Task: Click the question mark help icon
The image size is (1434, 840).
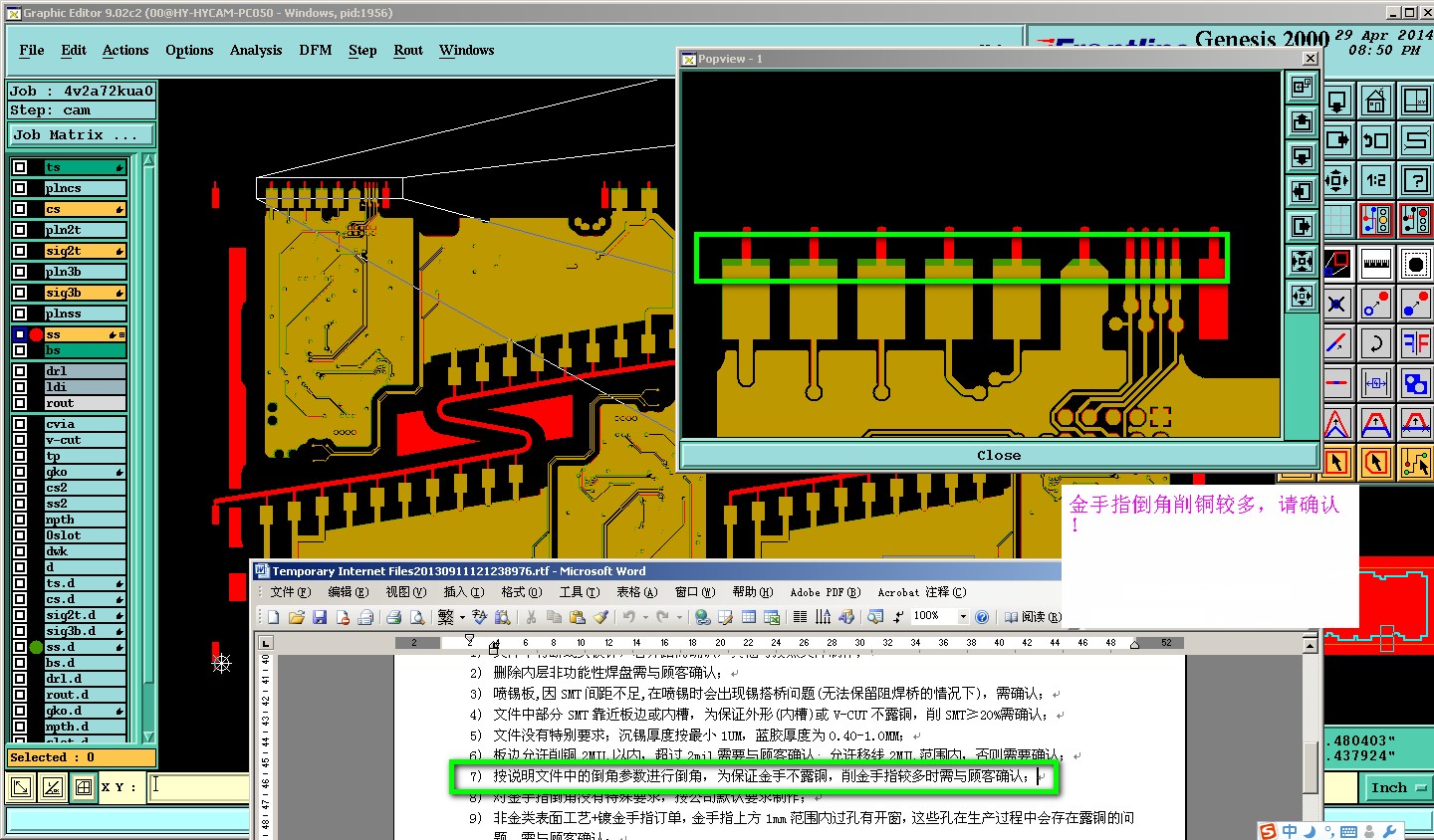Action: coord(1415,180)
